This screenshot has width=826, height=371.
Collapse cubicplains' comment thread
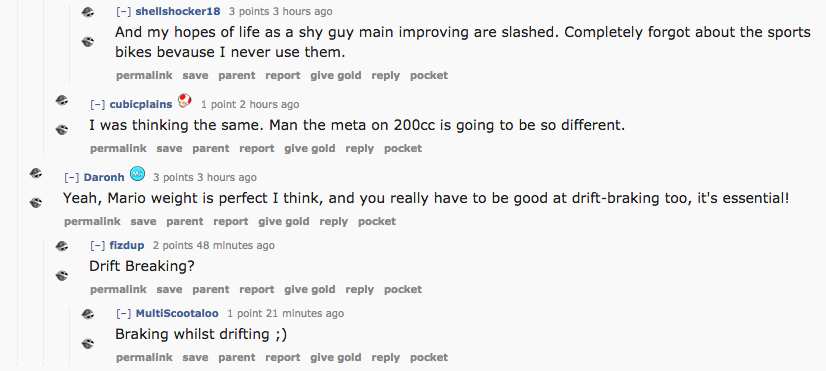[x=98, y=104]
